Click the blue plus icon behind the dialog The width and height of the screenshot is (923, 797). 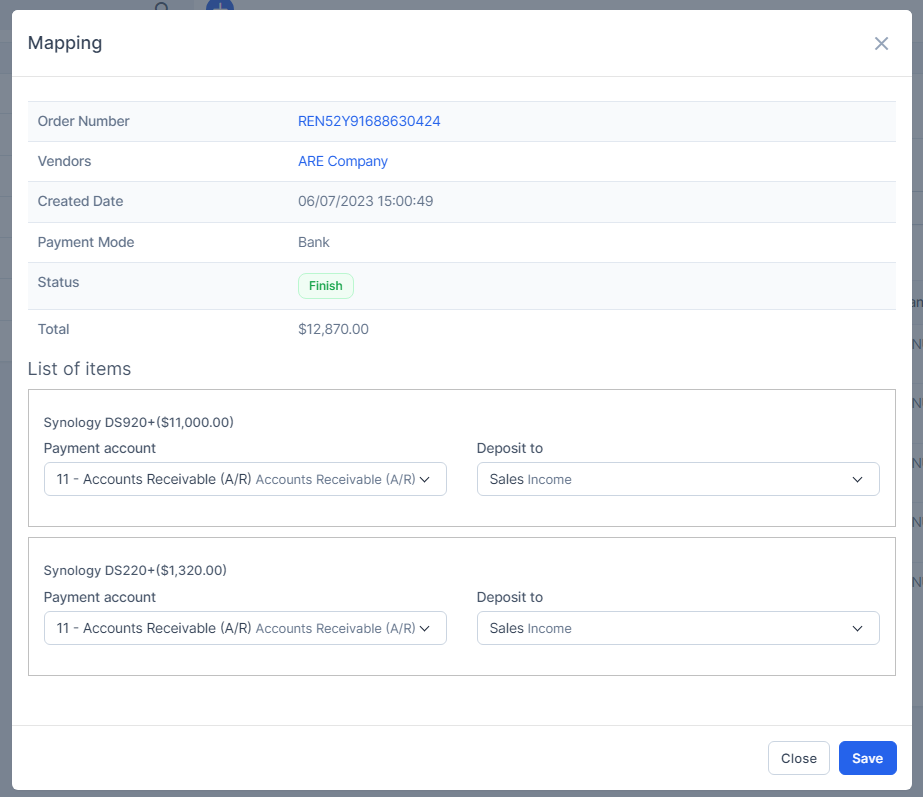point(219,5)
